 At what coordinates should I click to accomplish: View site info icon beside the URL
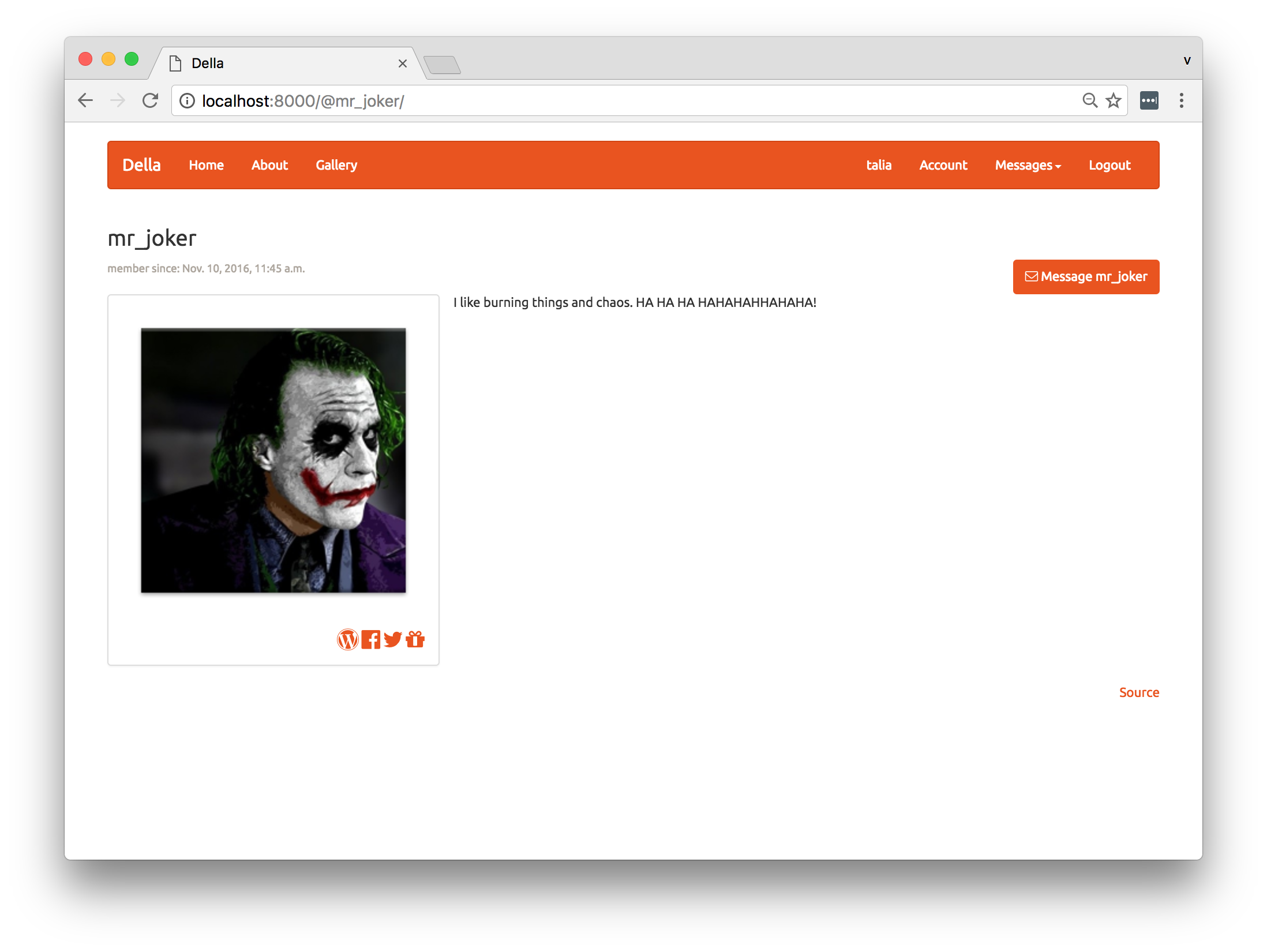(x=187, y=101)
